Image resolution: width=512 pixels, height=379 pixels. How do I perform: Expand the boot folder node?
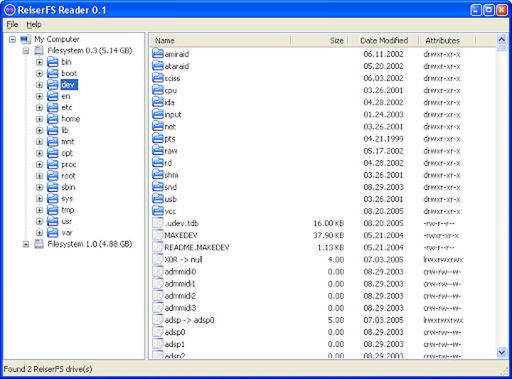click(39, 74)
